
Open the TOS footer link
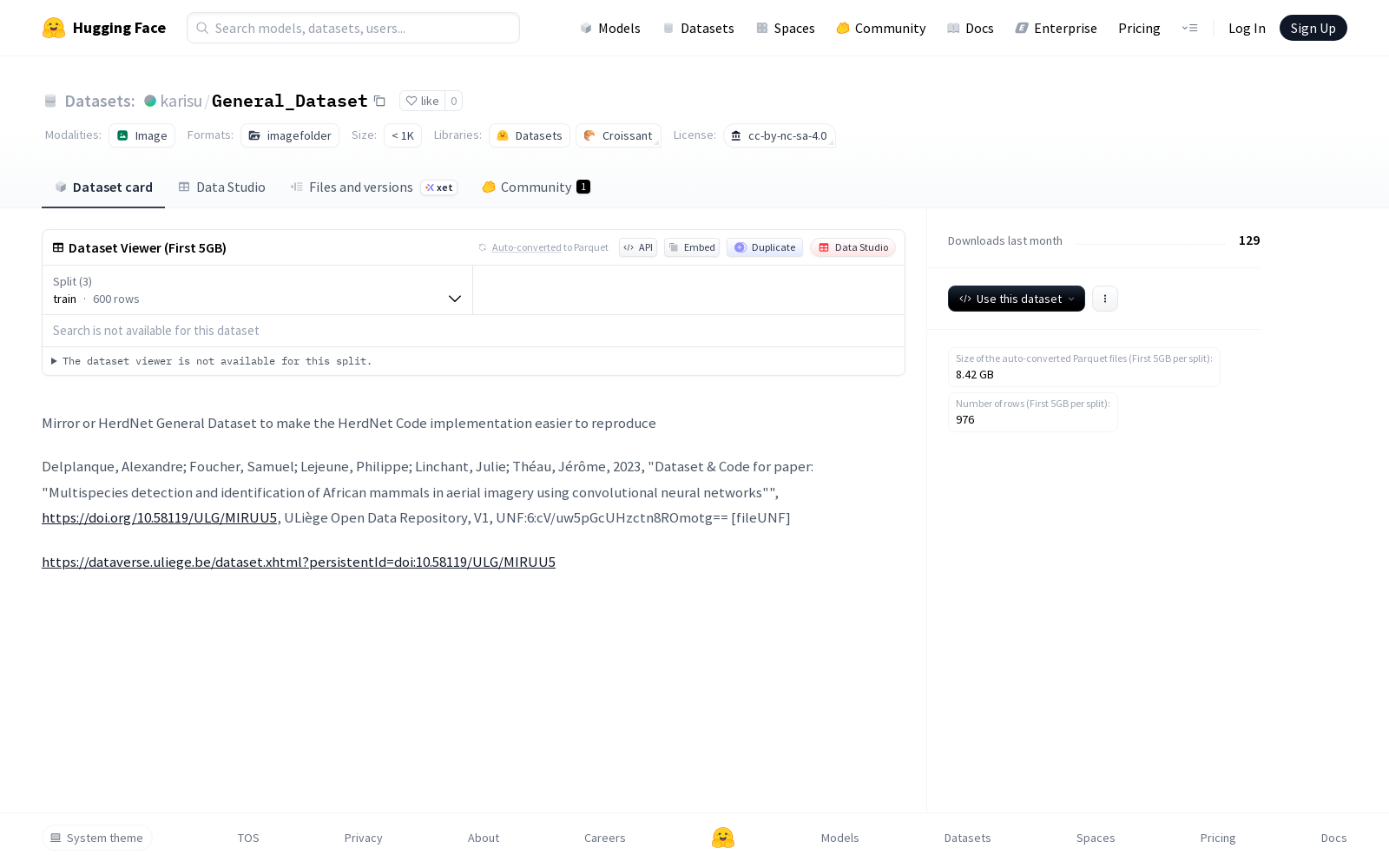[248, 838]
